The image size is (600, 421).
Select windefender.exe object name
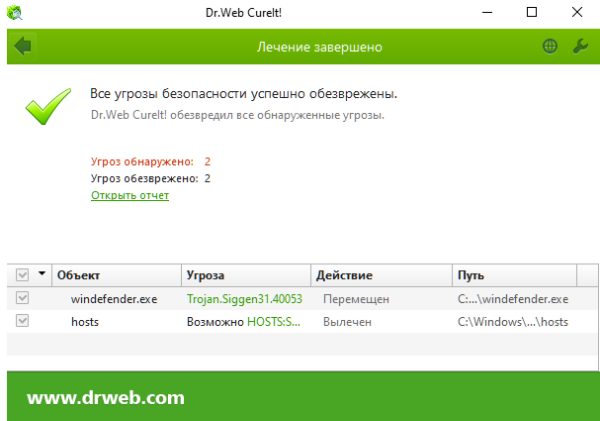point(114,299)
